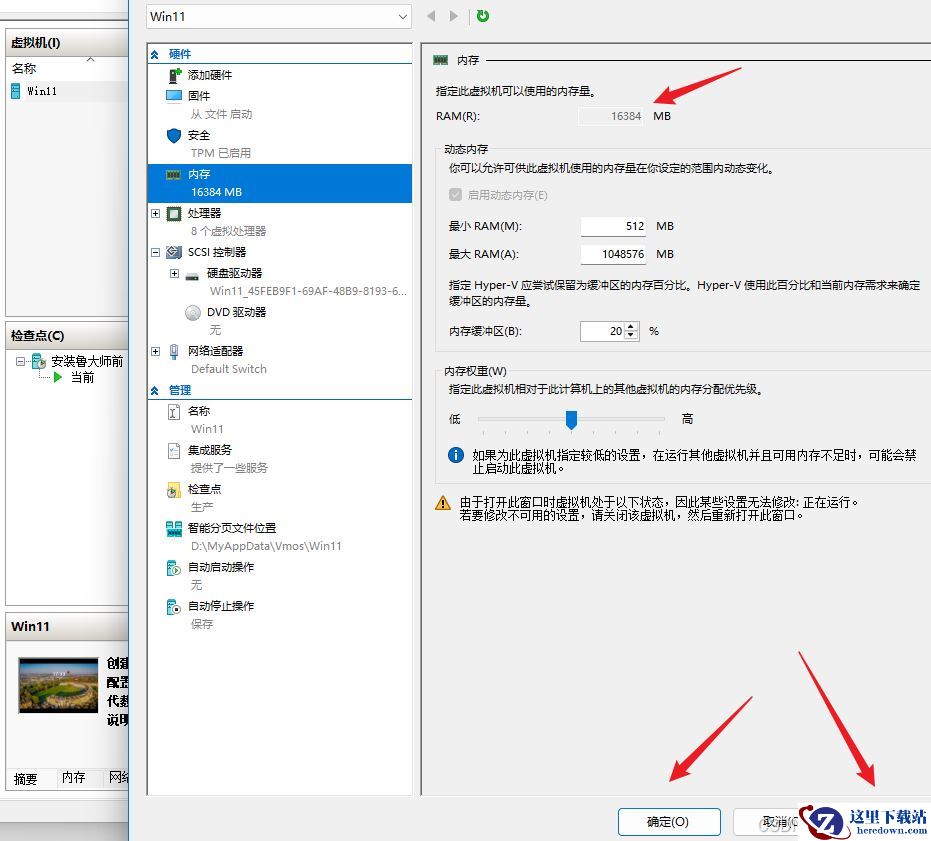This screenshot has width=931, height=841.
Task: Click the 确定(O) button
Action: pyautogui.click(x=669, y=822)
